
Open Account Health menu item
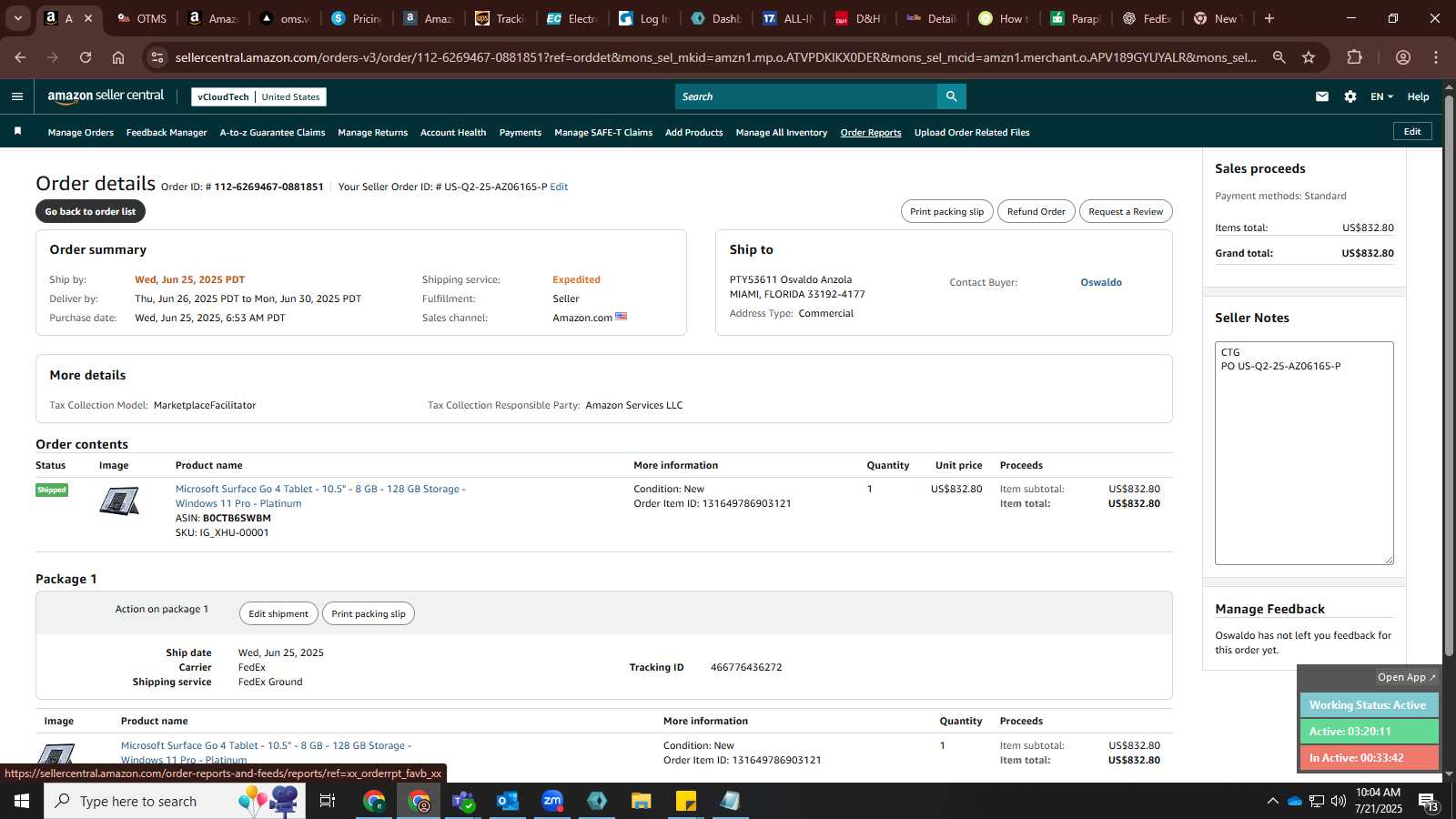point(453,132)
